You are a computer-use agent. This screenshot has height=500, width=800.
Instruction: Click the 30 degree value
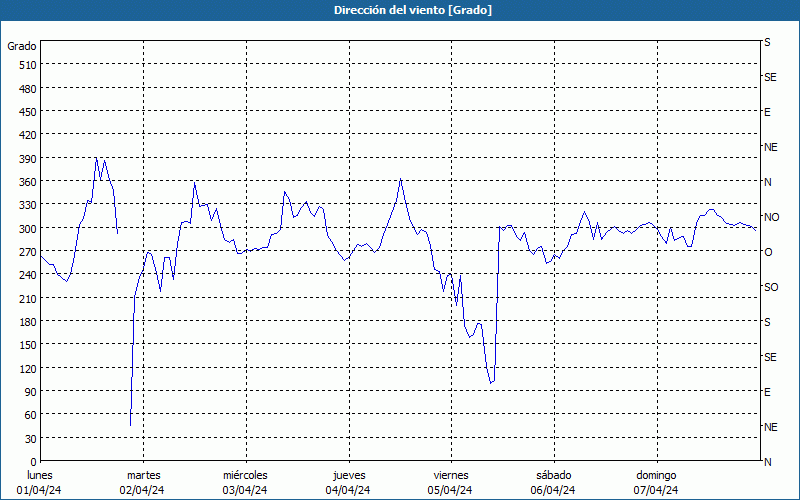31,439
